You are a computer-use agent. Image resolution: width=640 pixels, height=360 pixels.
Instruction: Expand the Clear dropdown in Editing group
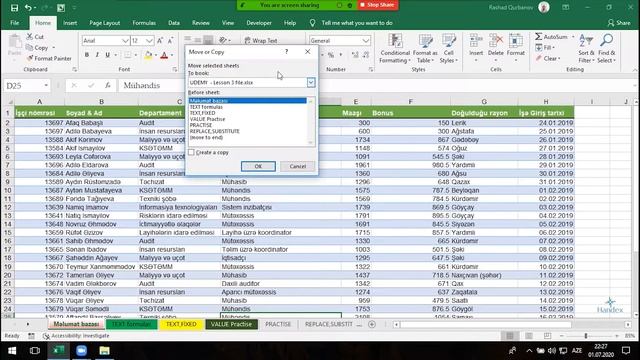(559, 58)
